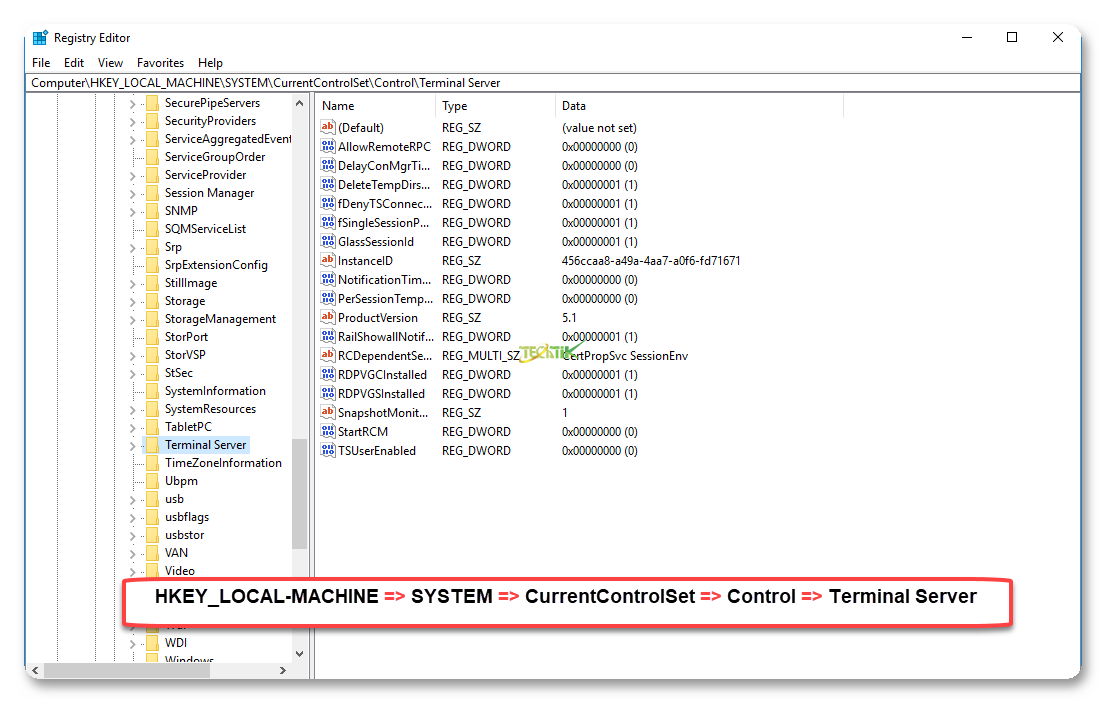Click the ProductVersion string icon

[x=328, y=318]
